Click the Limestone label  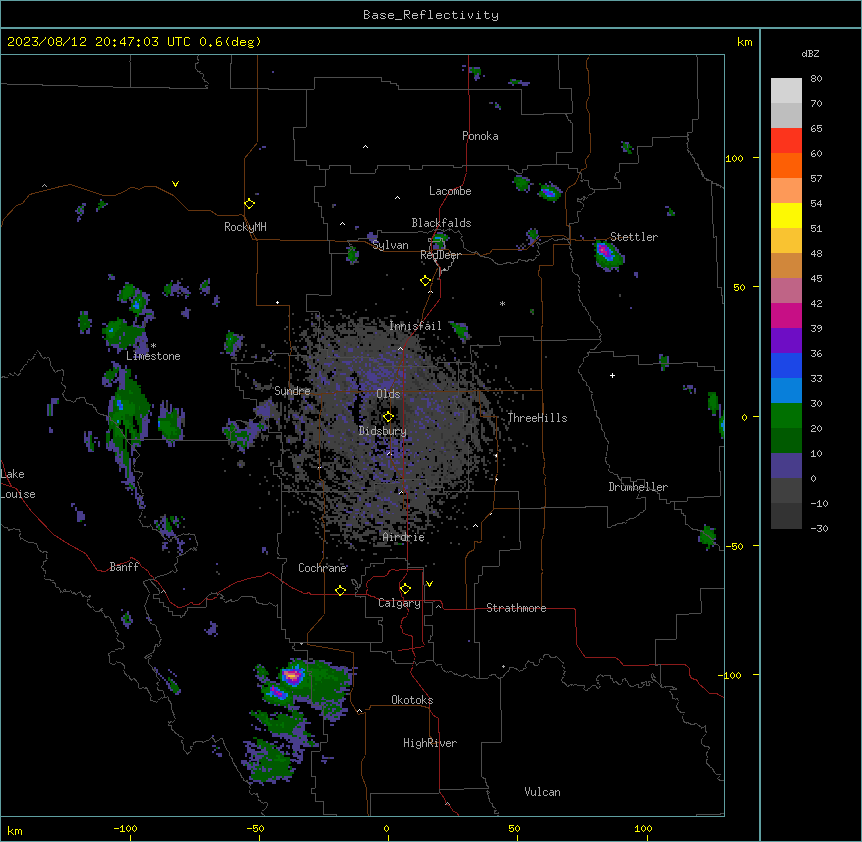click(153, 356)
